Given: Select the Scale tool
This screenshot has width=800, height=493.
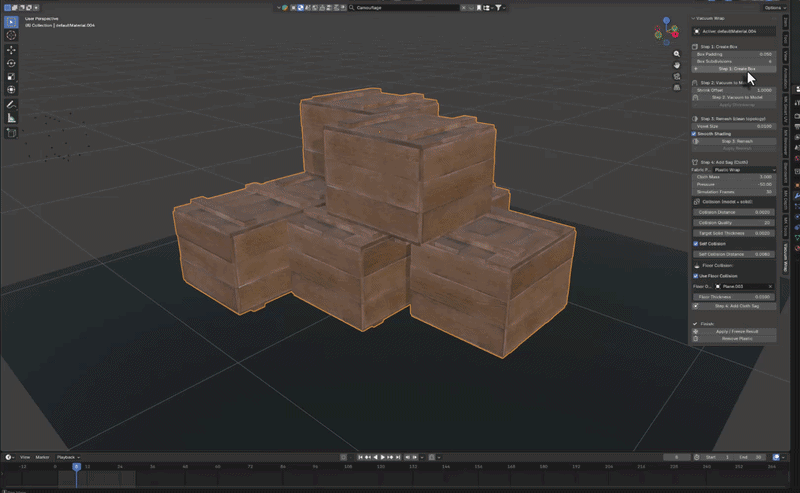Looking at the screenshot, I should [11, 77].
